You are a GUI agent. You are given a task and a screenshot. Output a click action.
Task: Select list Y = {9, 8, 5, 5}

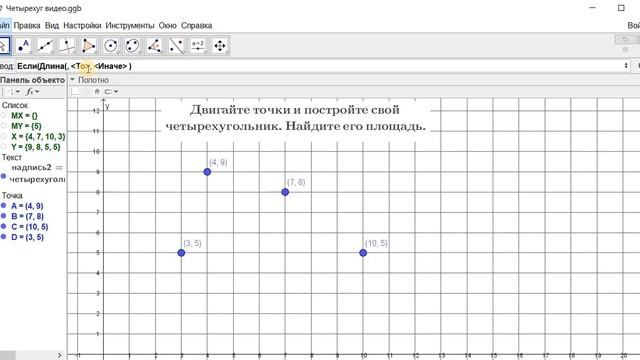(x=36, y=147)
